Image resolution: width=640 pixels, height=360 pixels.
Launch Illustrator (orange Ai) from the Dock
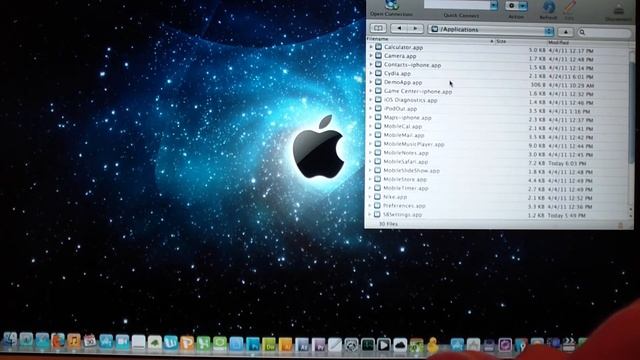285,345
